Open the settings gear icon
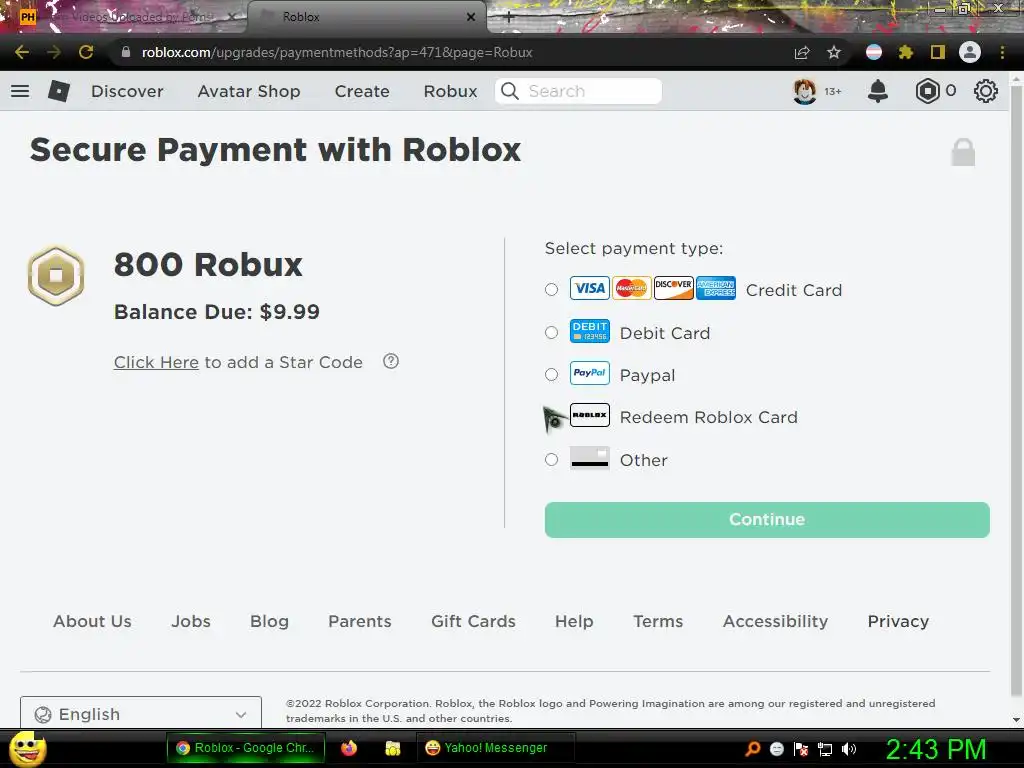 [985, 91]
